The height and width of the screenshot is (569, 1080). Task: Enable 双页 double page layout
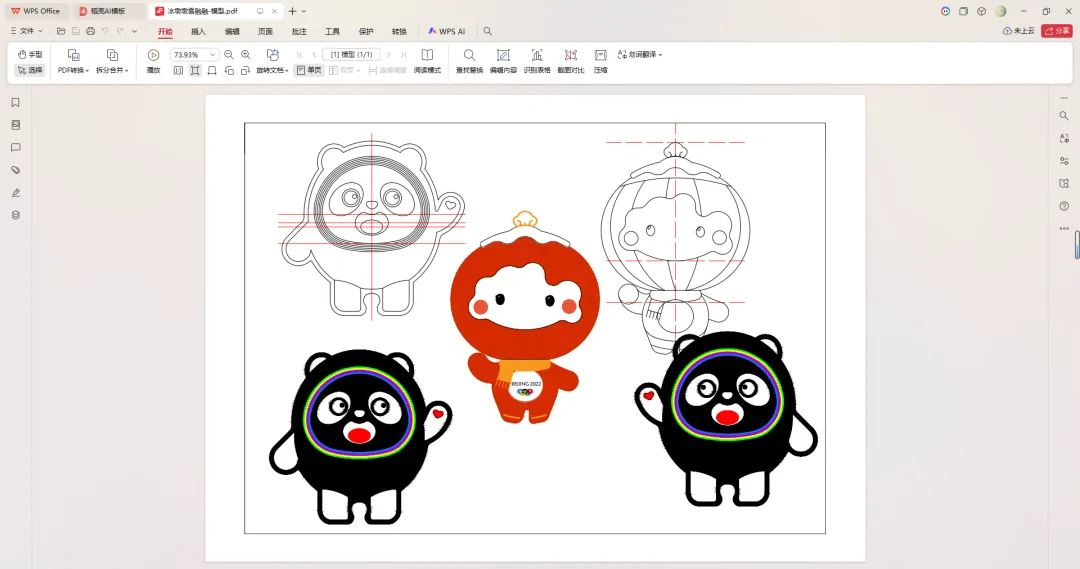344,70
